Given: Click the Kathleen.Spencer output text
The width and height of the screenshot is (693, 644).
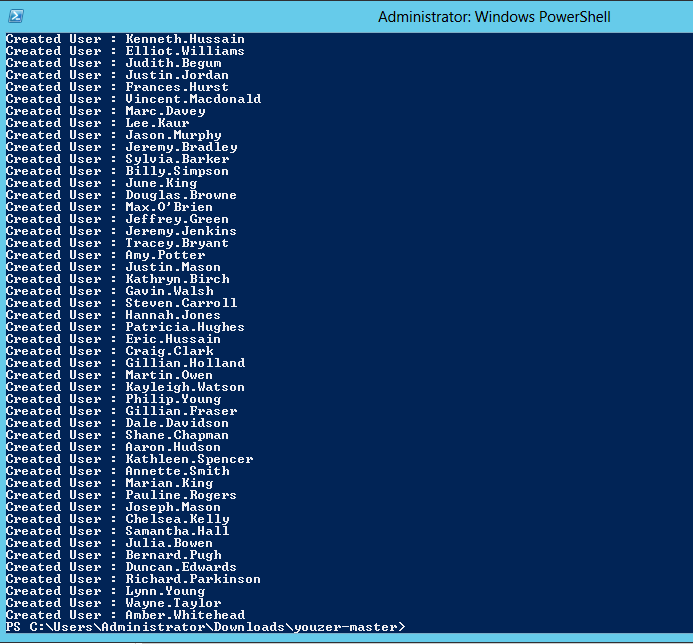Looking at the screenshot, I should [x=188, y=459].
